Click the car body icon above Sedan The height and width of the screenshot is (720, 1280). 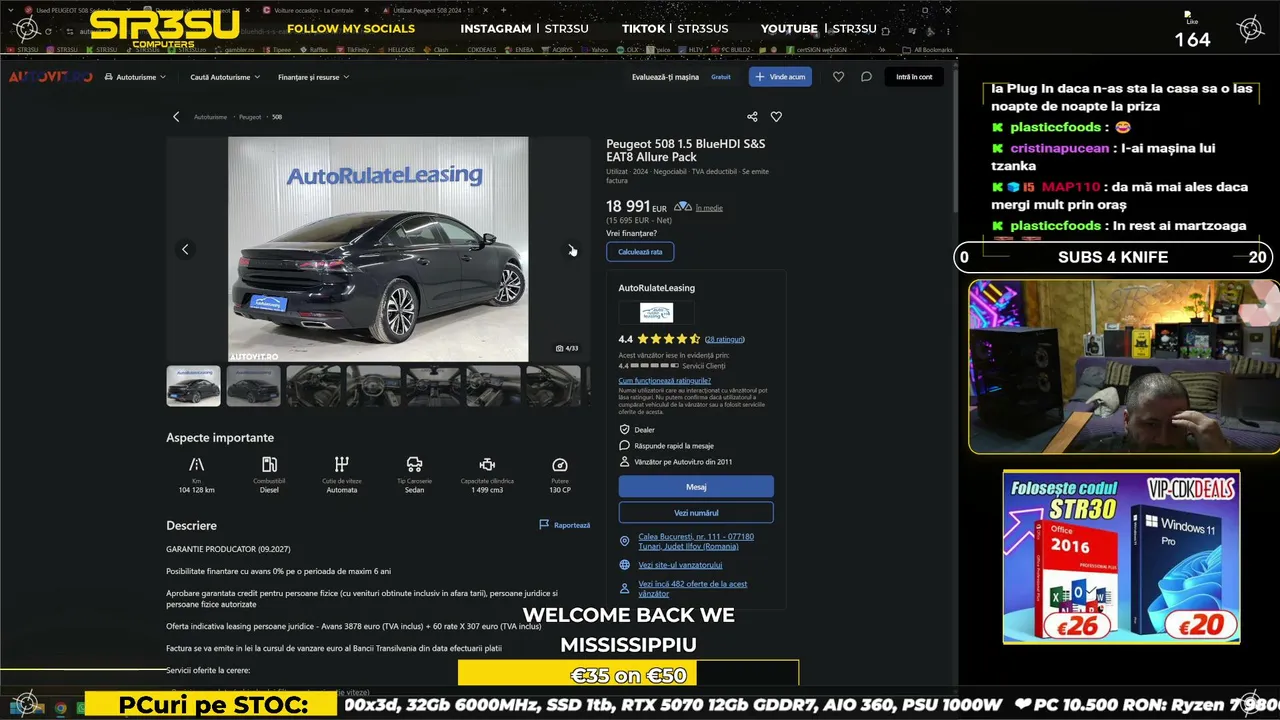tap(414, 465)
